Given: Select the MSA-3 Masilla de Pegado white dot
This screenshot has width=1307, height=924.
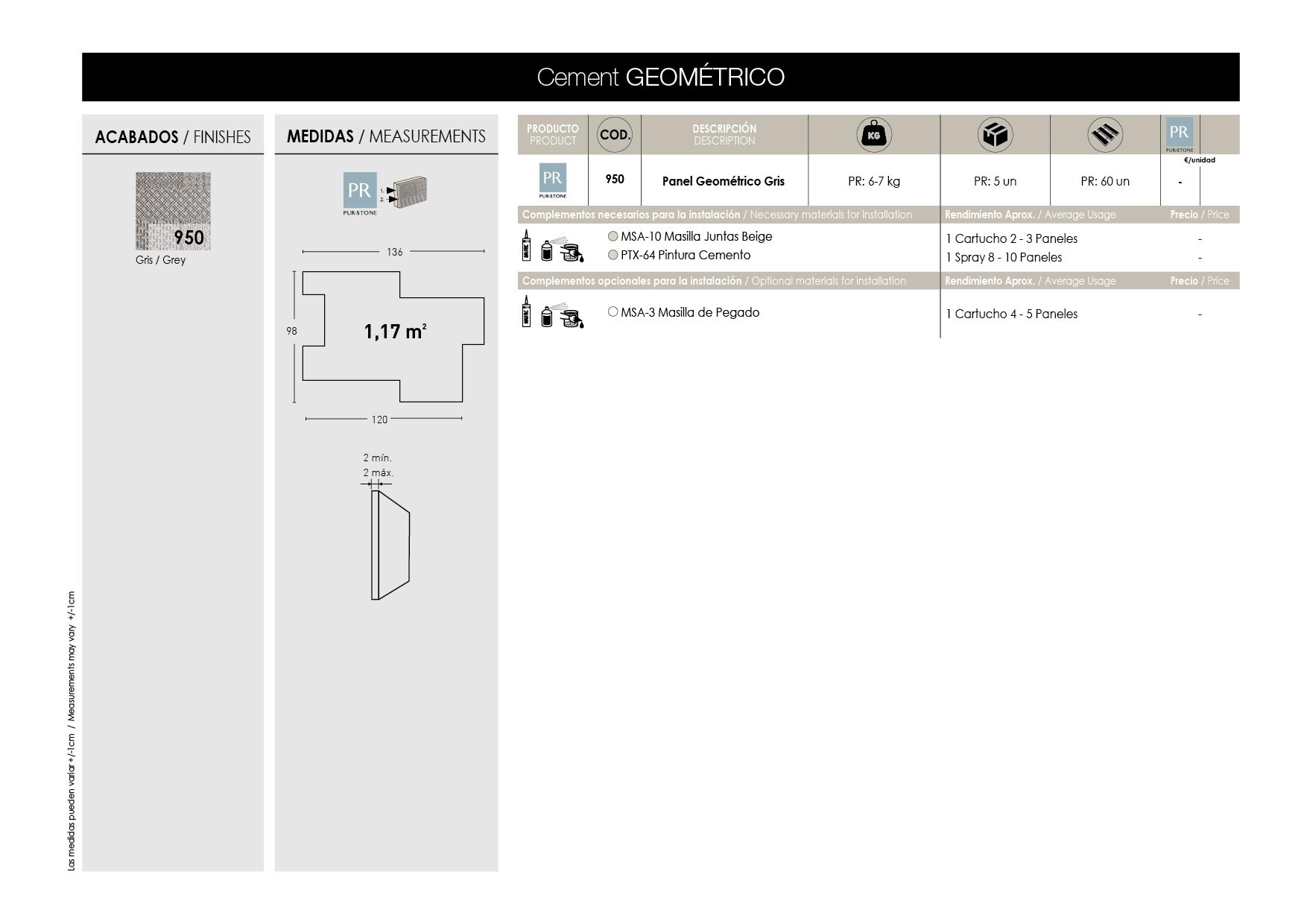Looking at the screenshot, I should (613, 312).
